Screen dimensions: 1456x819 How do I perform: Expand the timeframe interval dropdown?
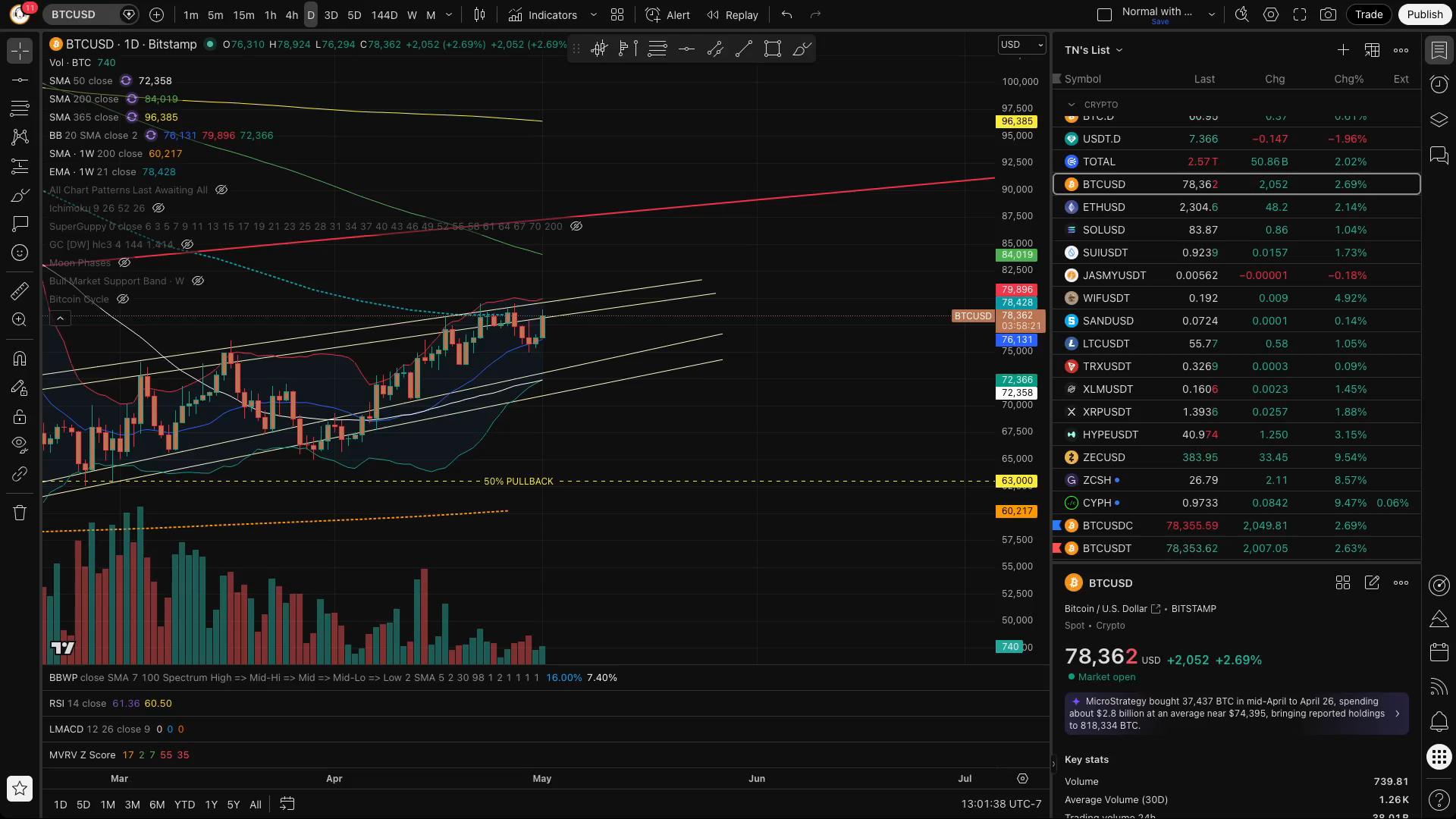(x=449, y=14)
